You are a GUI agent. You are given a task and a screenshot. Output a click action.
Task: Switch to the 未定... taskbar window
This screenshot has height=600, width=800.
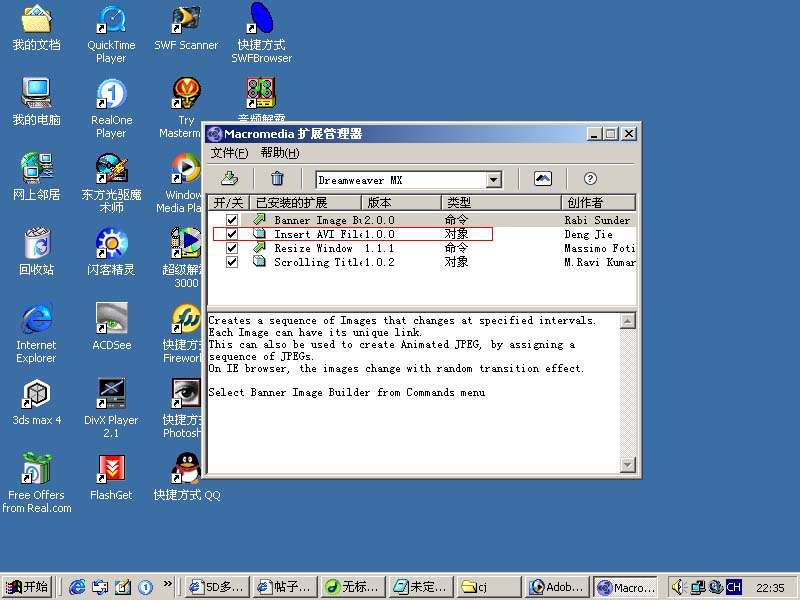coord(419,587)
